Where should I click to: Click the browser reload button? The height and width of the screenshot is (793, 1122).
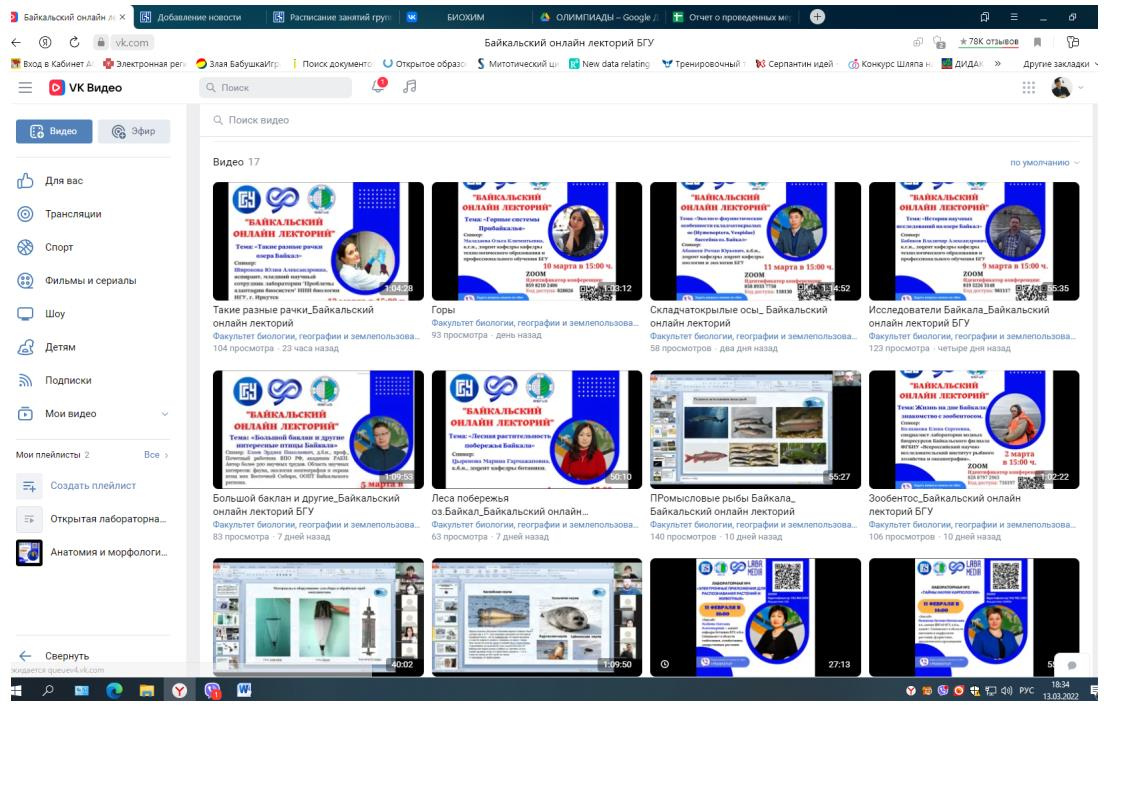tap(73, 43)
